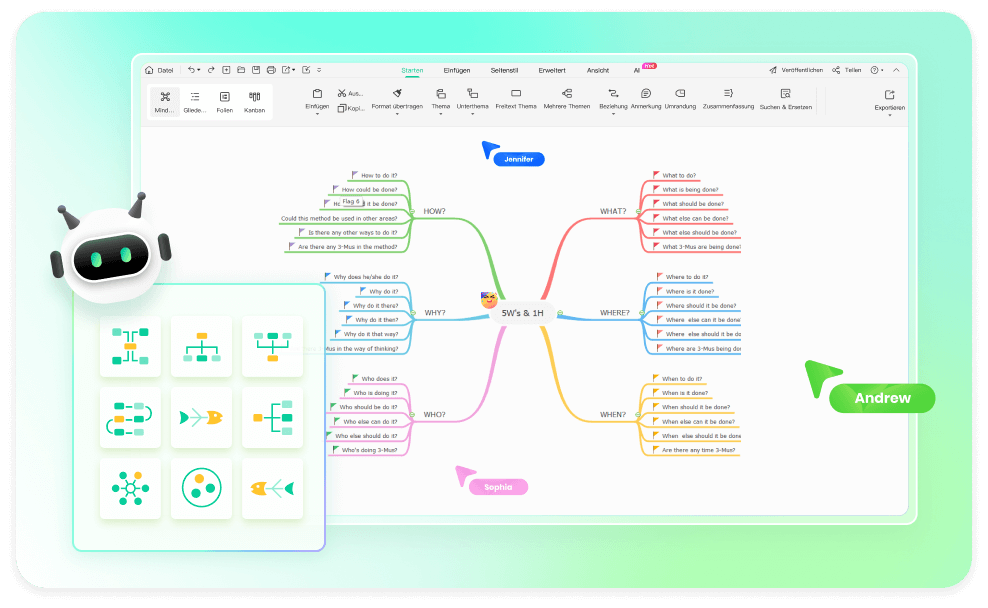Click the redo arrow icon

click(x=212, y=70)
